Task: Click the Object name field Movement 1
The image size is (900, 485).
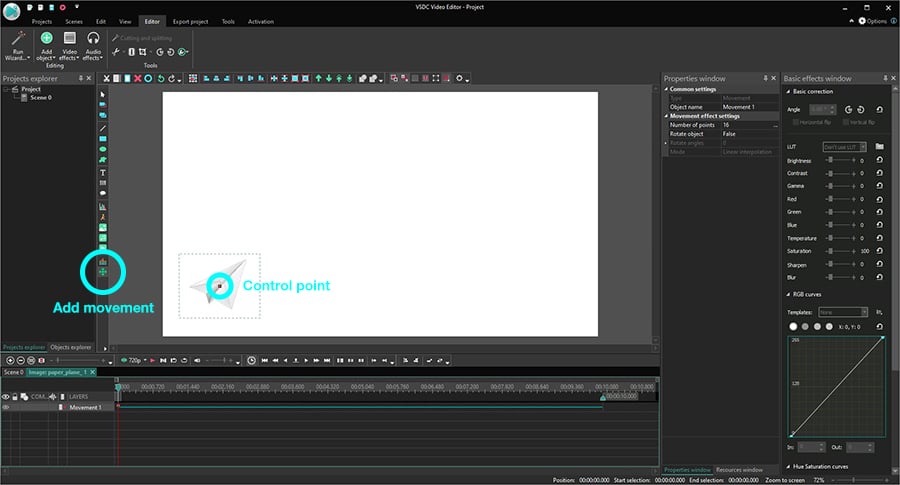Action: 750,107
